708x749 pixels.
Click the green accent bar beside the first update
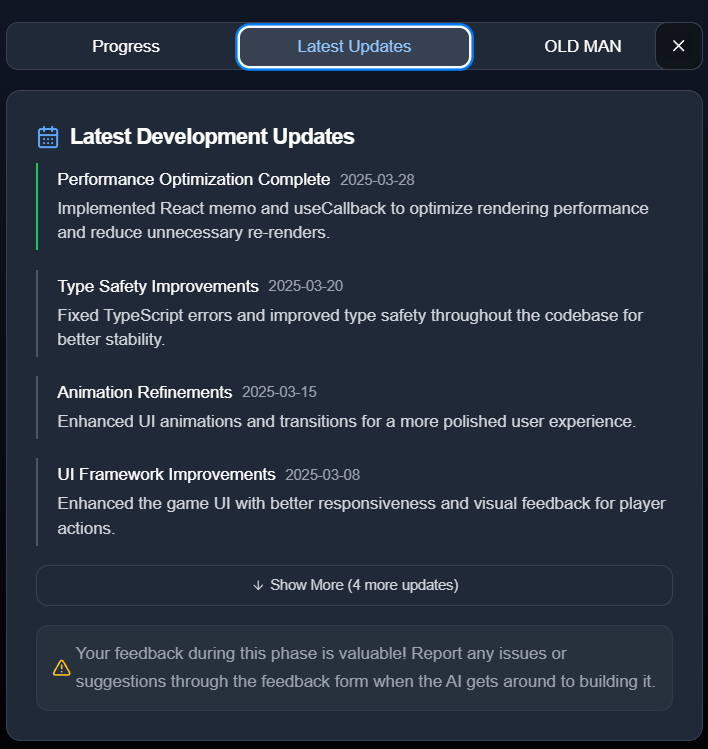click(37, 206)
